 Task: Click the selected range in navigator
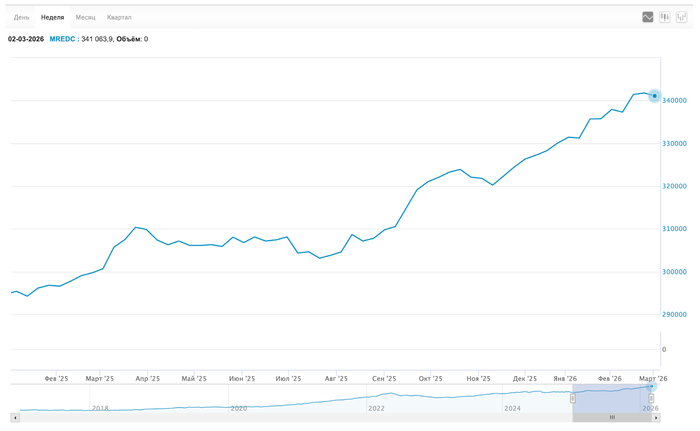pyautogui.click(x=612, y=397)
